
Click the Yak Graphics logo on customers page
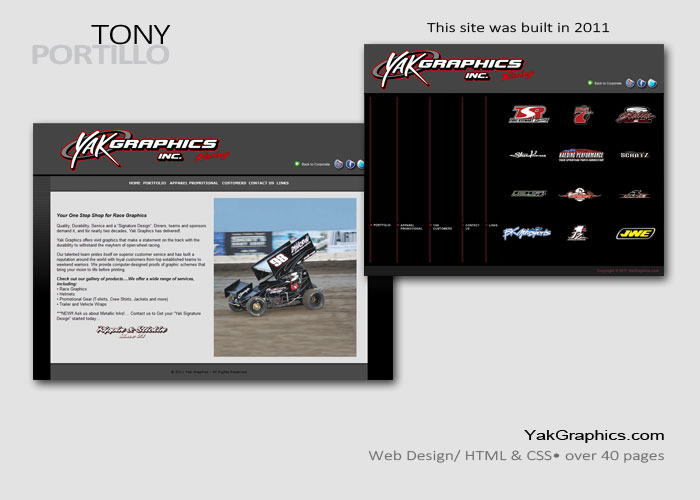(452, 69)
